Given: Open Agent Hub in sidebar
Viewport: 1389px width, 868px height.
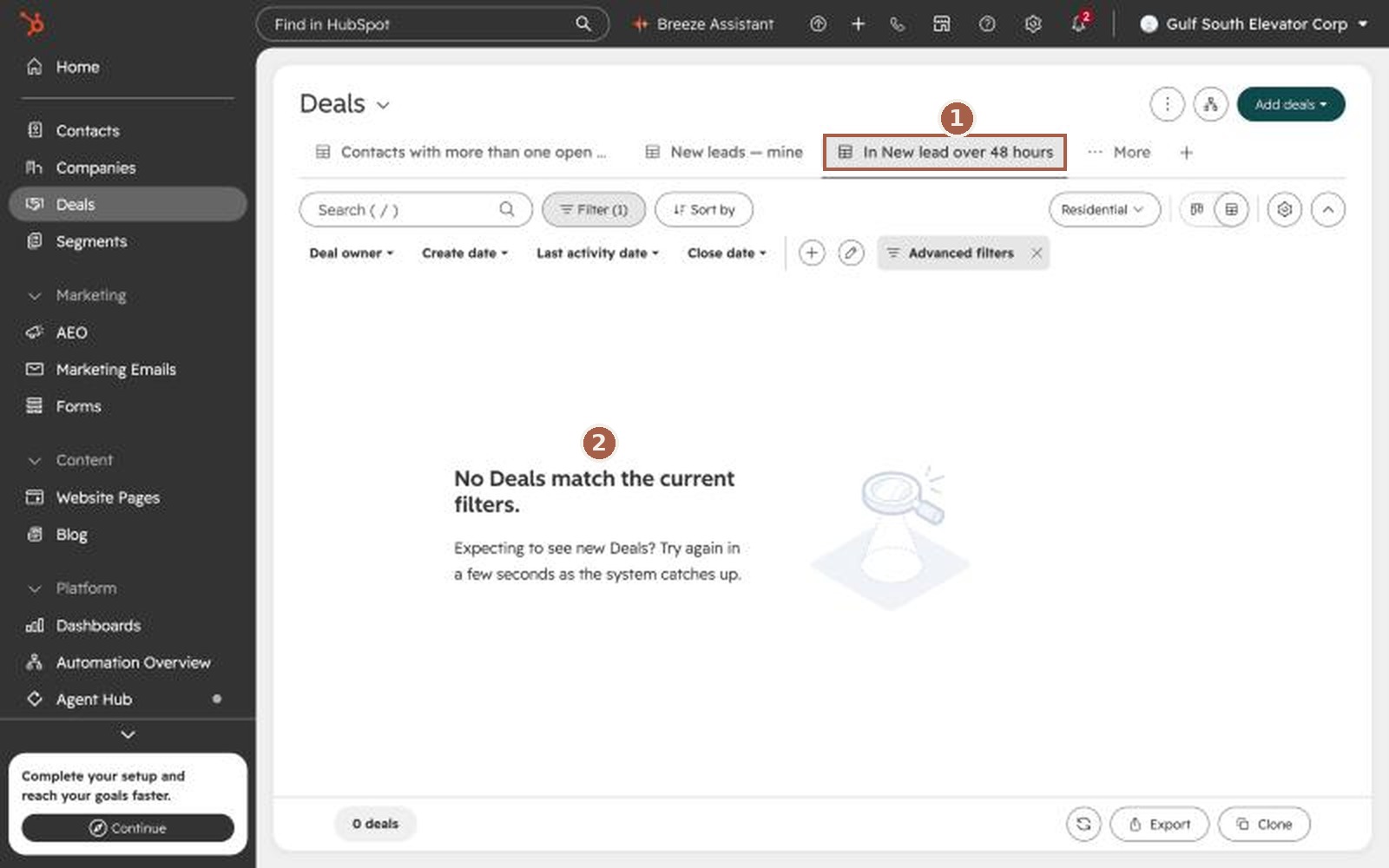Looking at the screenshot, I should pyautogui.click(x=128, y=699).
